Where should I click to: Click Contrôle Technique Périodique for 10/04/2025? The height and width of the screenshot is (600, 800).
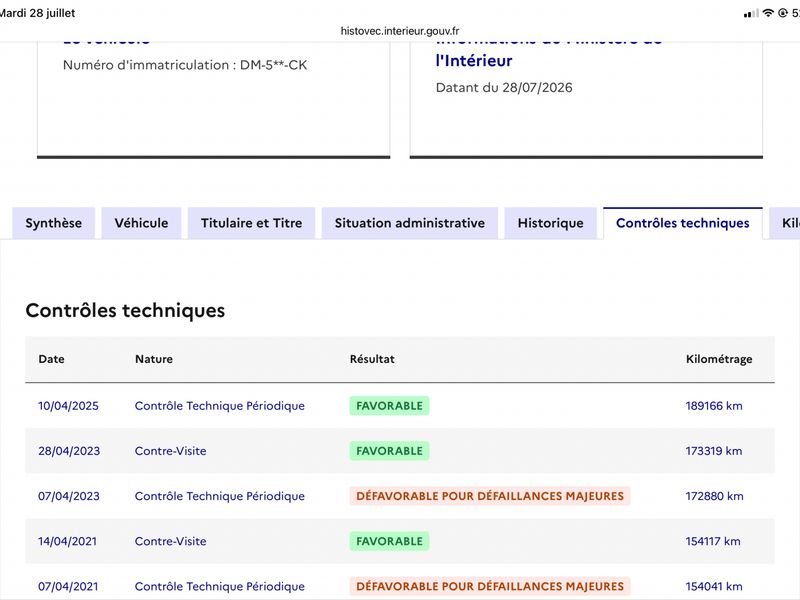(x=219, y=406)
